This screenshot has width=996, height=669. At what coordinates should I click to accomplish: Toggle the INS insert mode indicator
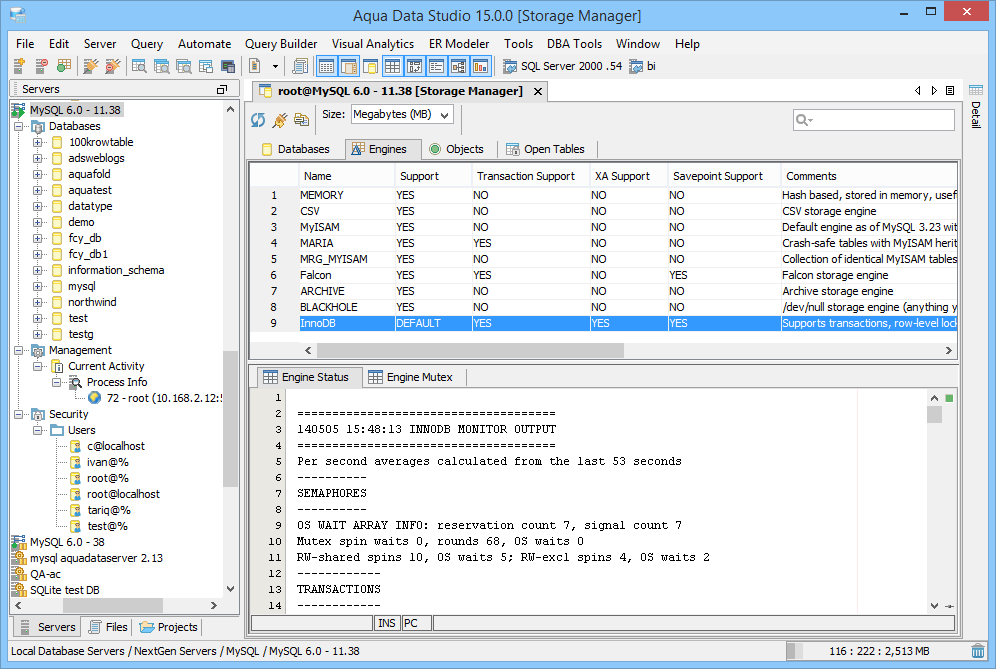pyautogui.click(x=387, y=623)
